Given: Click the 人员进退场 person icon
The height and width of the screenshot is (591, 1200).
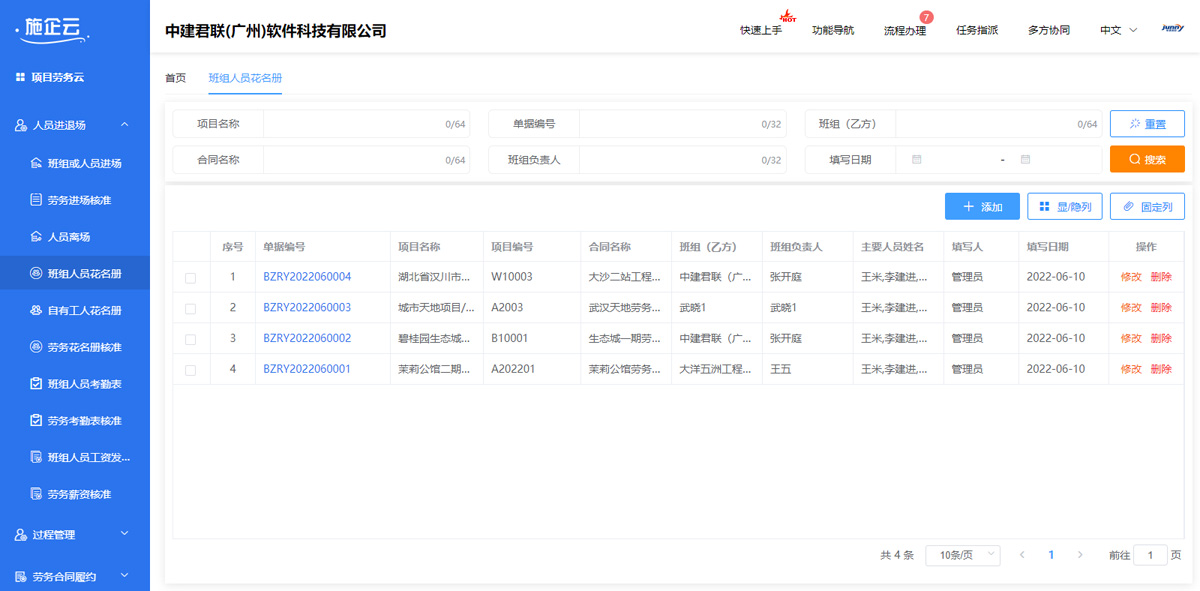Looking at the screenshot, I should coord(21,125).
